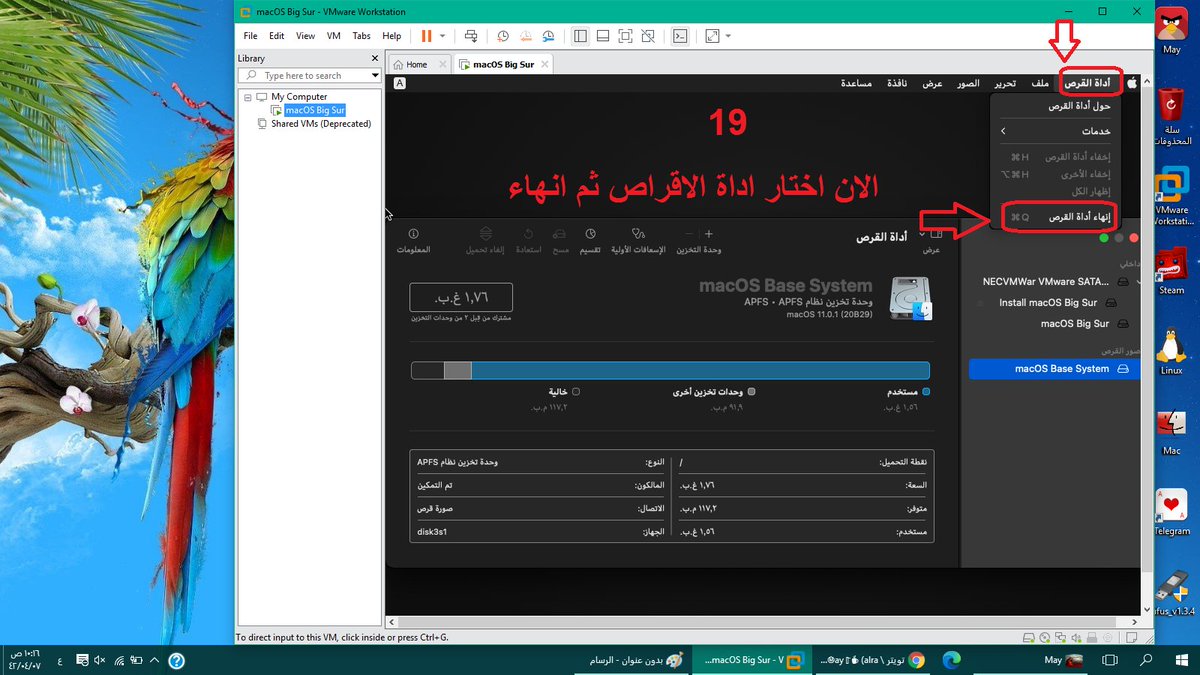Open the Telegram desktop shortcut
This screenshot has height=675, width=1200.
(x=1171, y=513)
